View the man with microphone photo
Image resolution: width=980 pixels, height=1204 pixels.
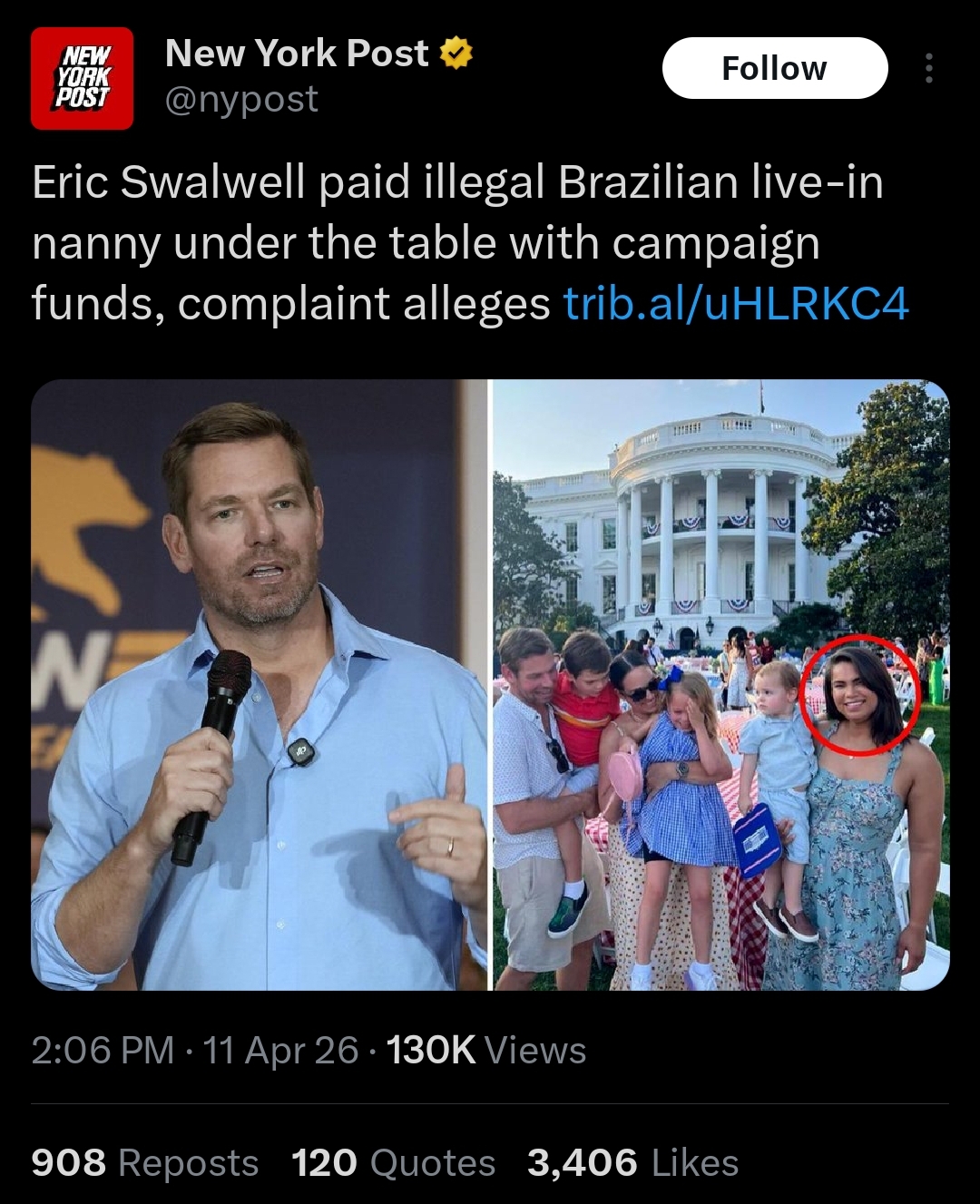click(x=260, y=685)
